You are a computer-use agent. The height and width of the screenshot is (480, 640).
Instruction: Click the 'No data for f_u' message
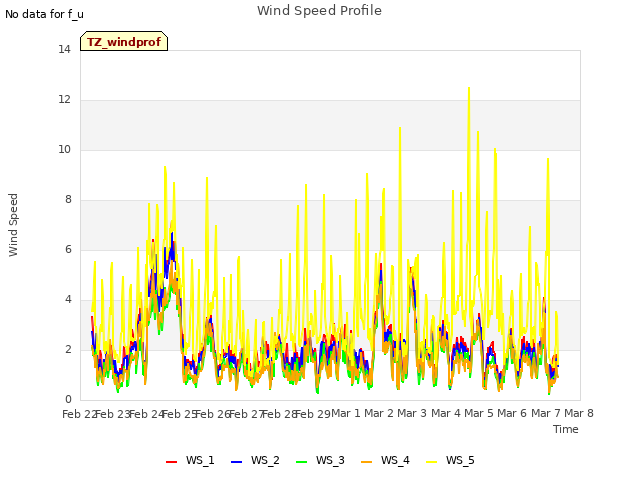click(x=44, y=14)
